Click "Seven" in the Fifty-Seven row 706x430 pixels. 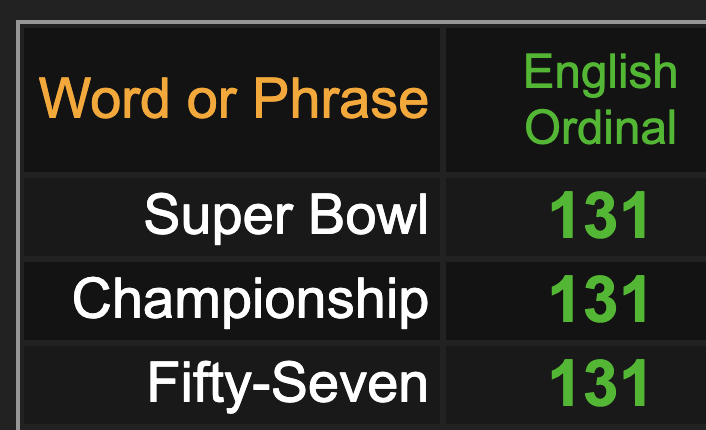pos(349,383)
